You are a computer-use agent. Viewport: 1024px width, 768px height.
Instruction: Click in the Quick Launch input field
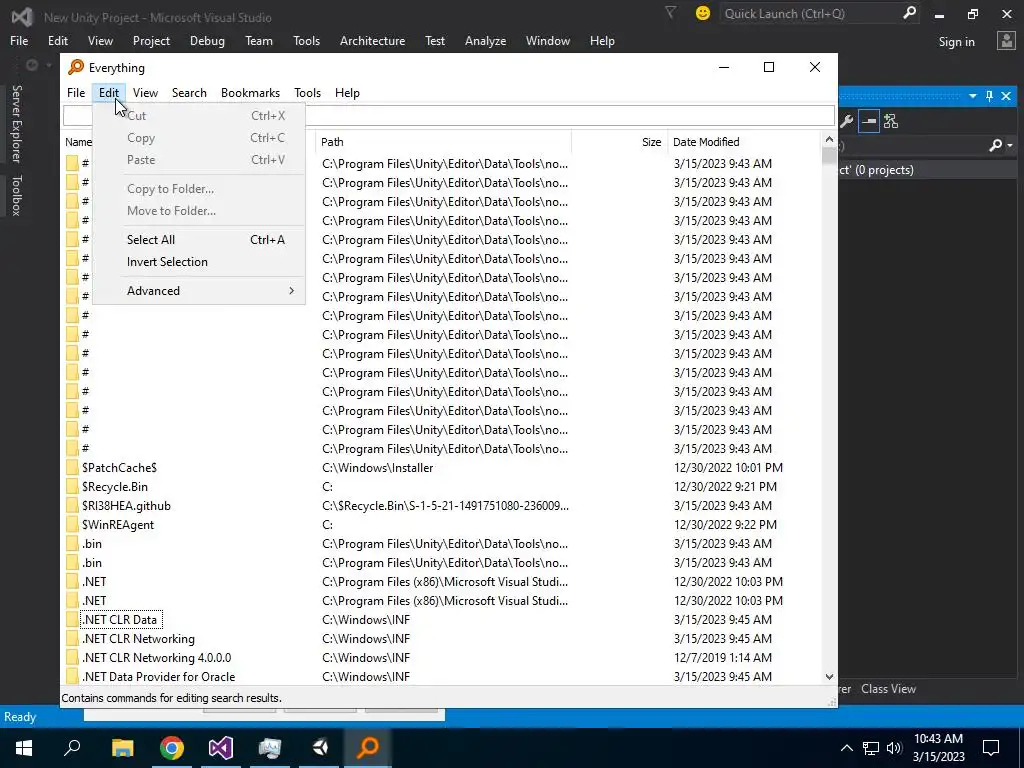[811, 13]
